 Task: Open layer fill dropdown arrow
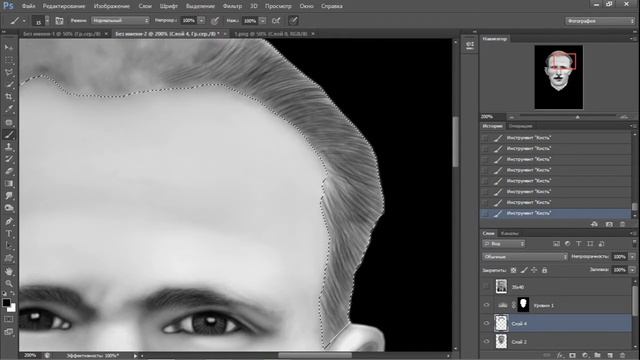(x=632, y=270)
